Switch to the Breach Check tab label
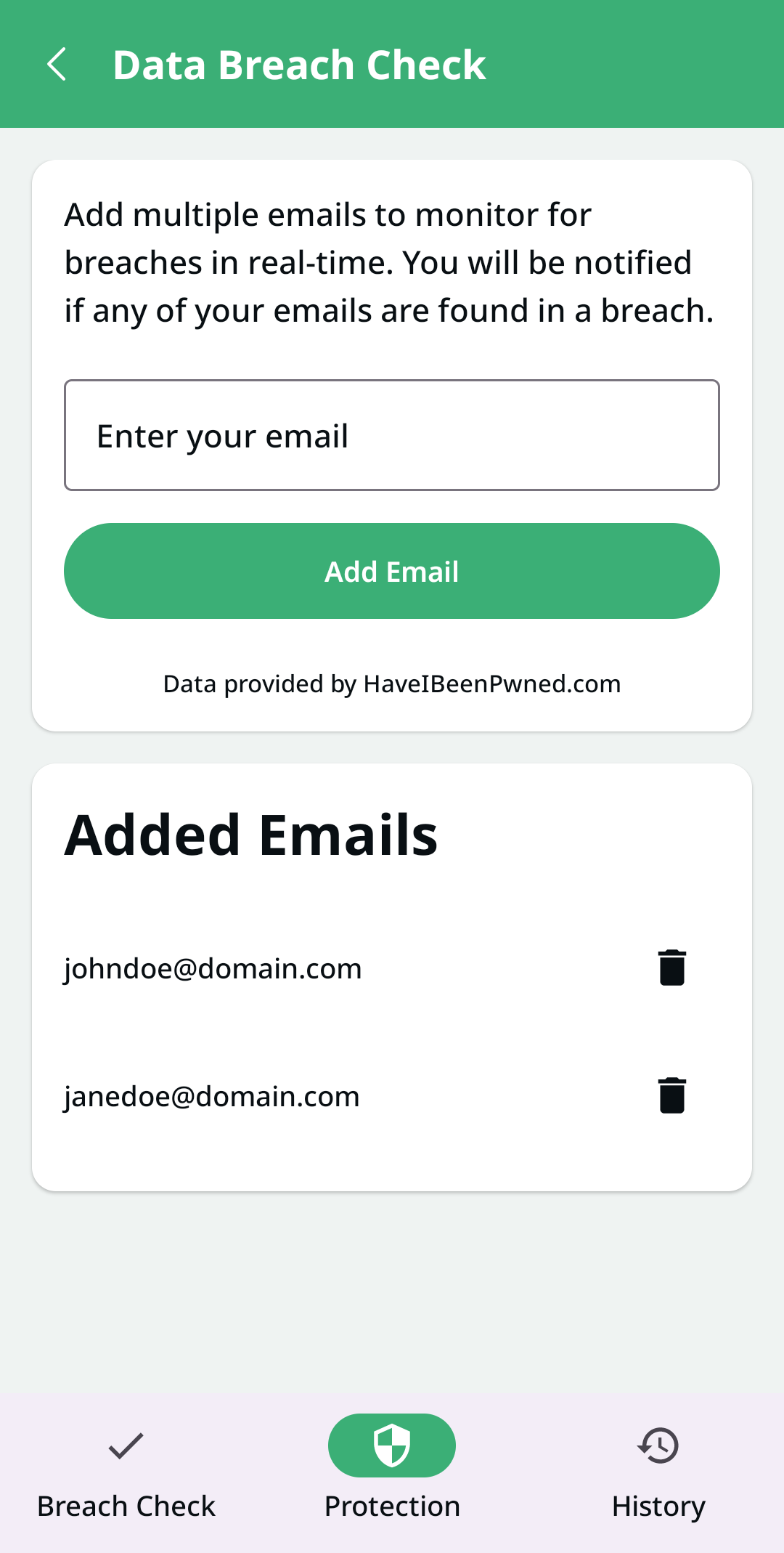This screenshot has width=784, height=1553. (126, 1507)
